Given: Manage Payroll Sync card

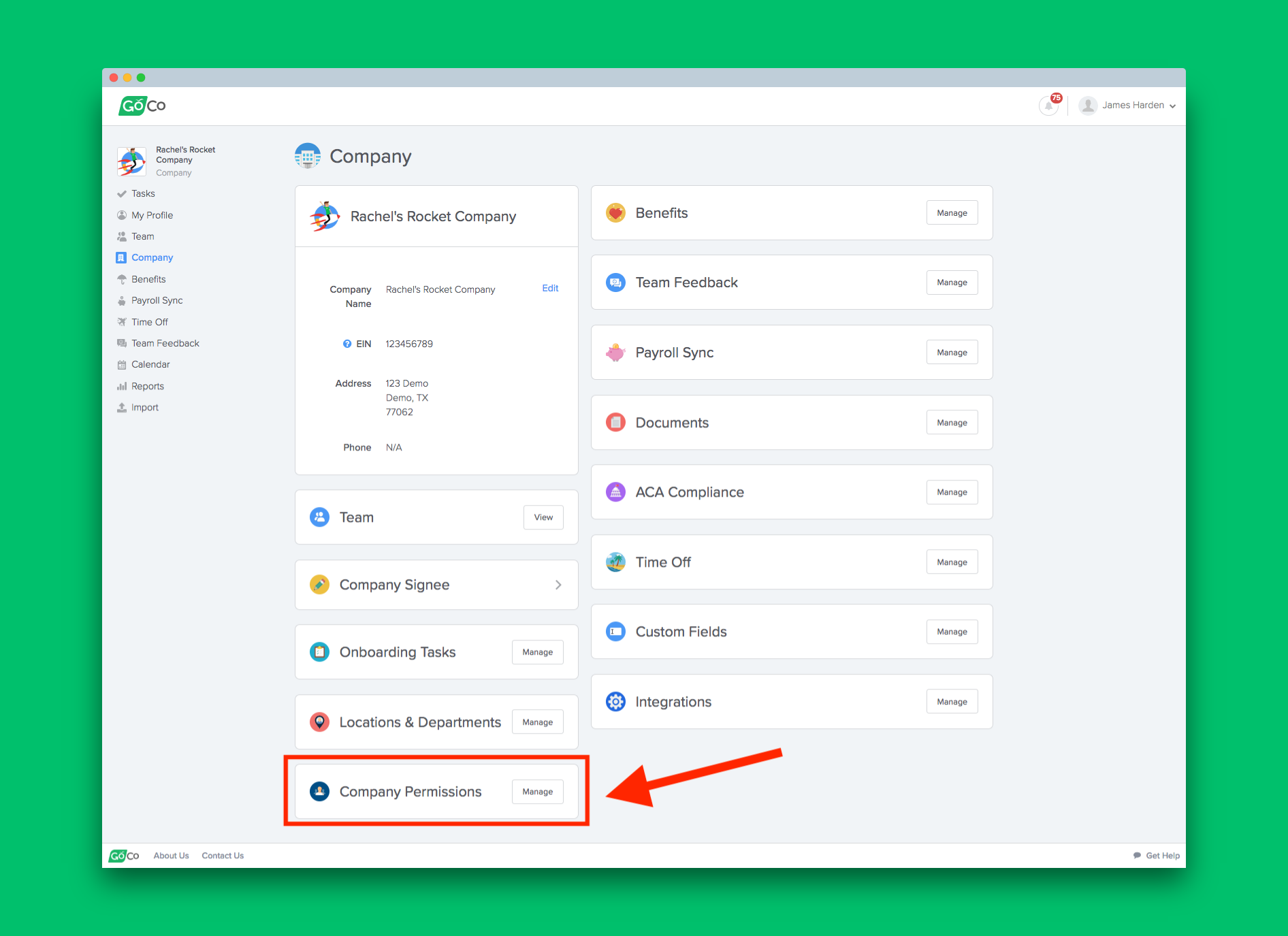Looking at the screenshot, I should 952,353.
